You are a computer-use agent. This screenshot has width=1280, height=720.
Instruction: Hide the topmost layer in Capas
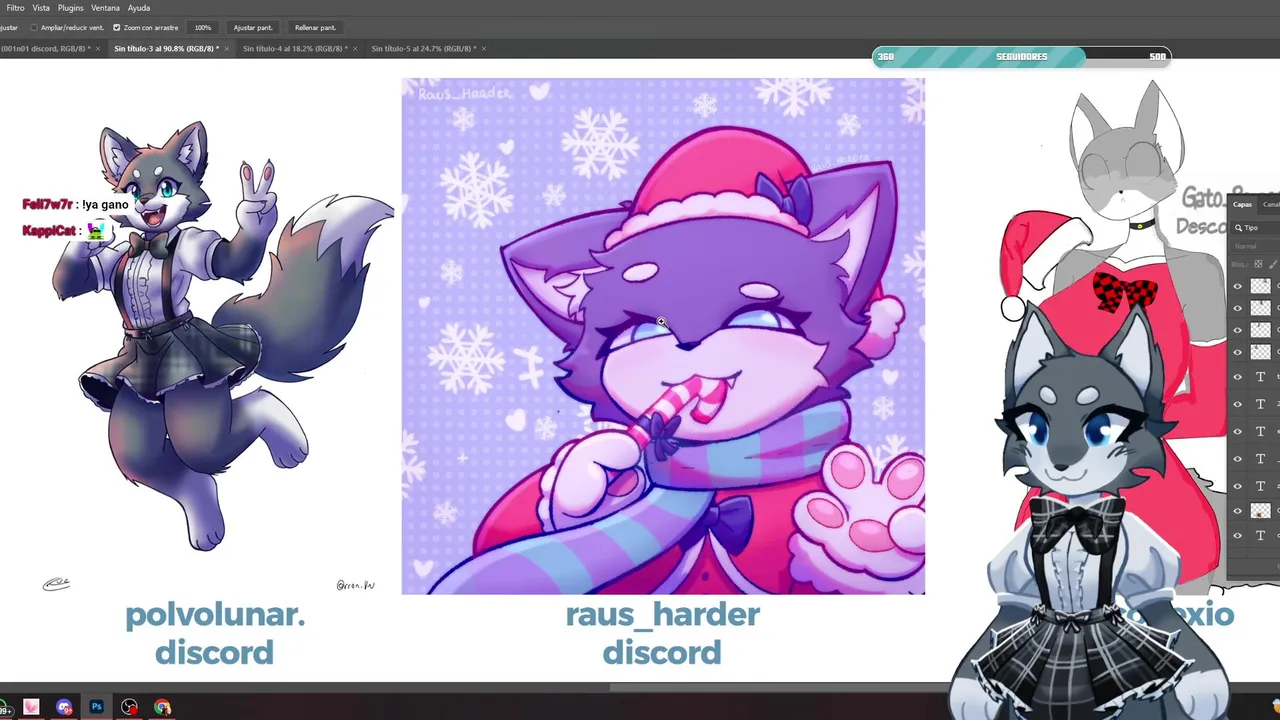click(x=1237, y=286)
